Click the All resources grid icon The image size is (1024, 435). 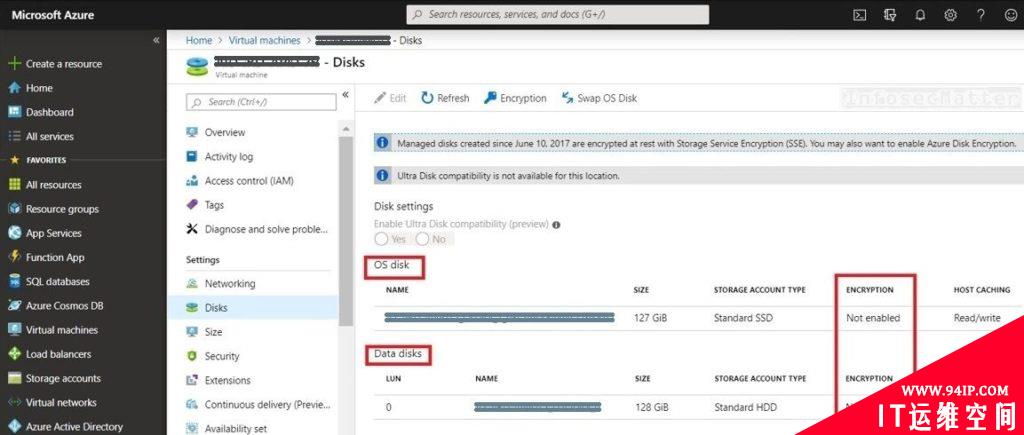point(14,185)
